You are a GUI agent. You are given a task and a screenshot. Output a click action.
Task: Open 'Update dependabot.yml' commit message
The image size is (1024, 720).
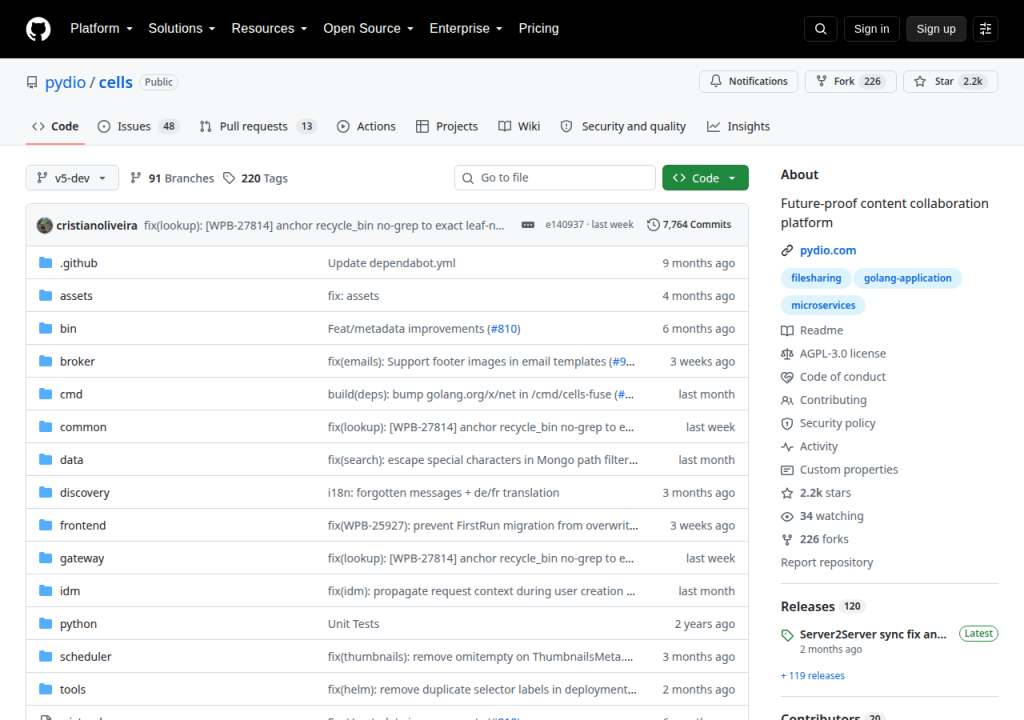[x=392, y=263]
